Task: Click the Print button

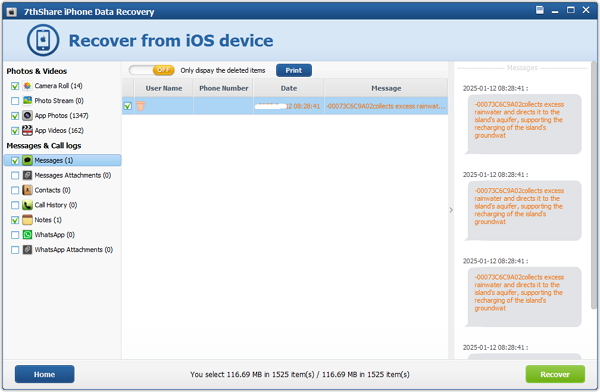Action: pyautogui.click(x=293, y=70)
